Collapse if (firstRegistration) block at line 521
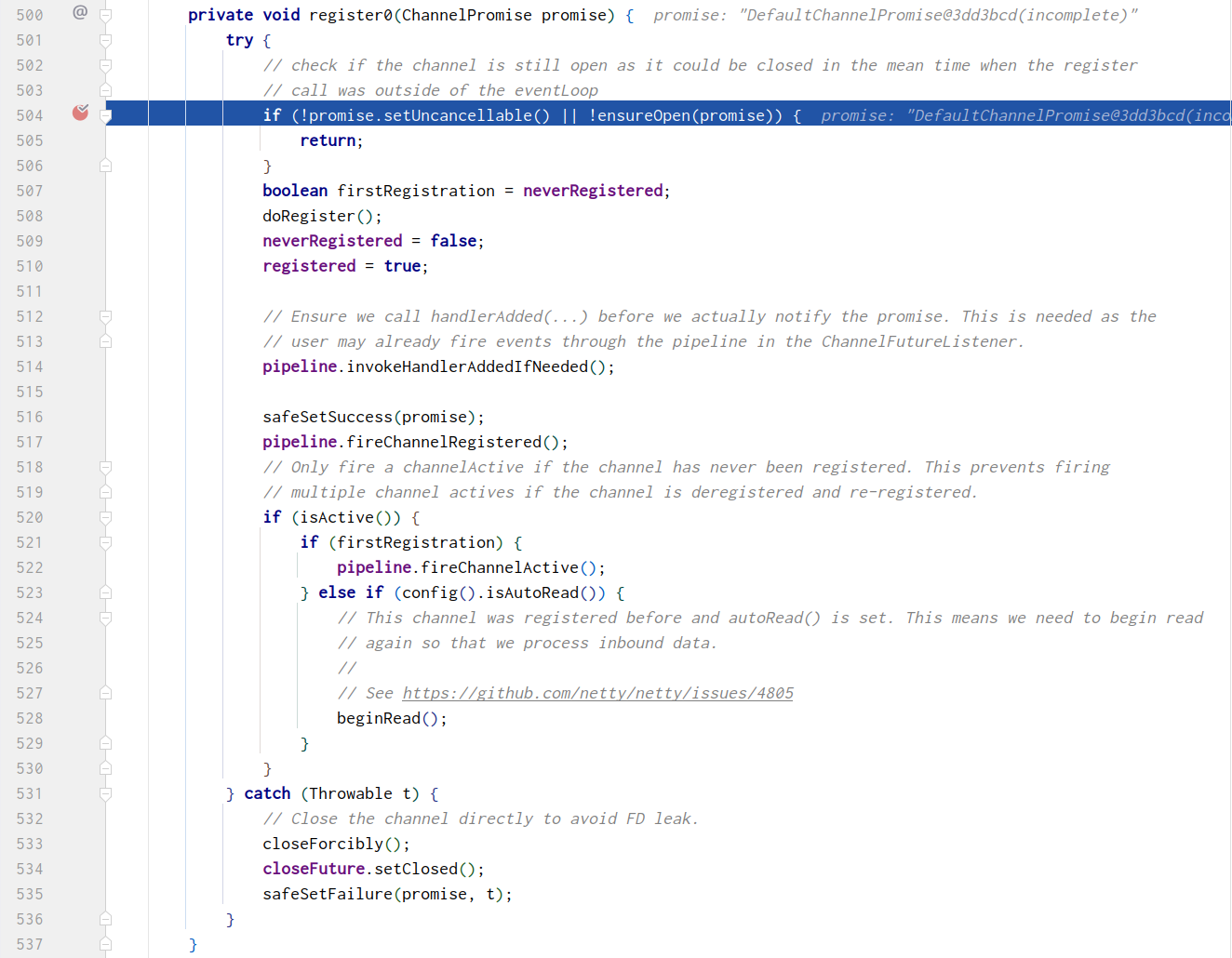The height and width of the screenshot is (958, 1232). pyautogui.click(x=105, y=543)
